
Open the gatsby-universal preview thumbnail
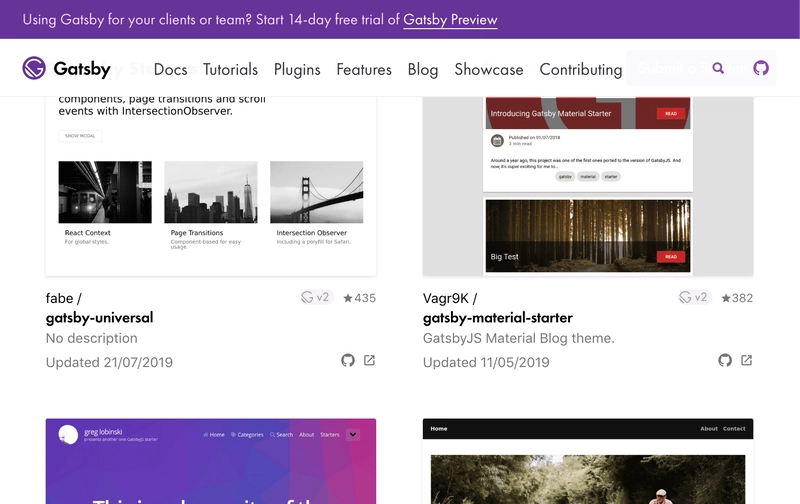point(211,186)
